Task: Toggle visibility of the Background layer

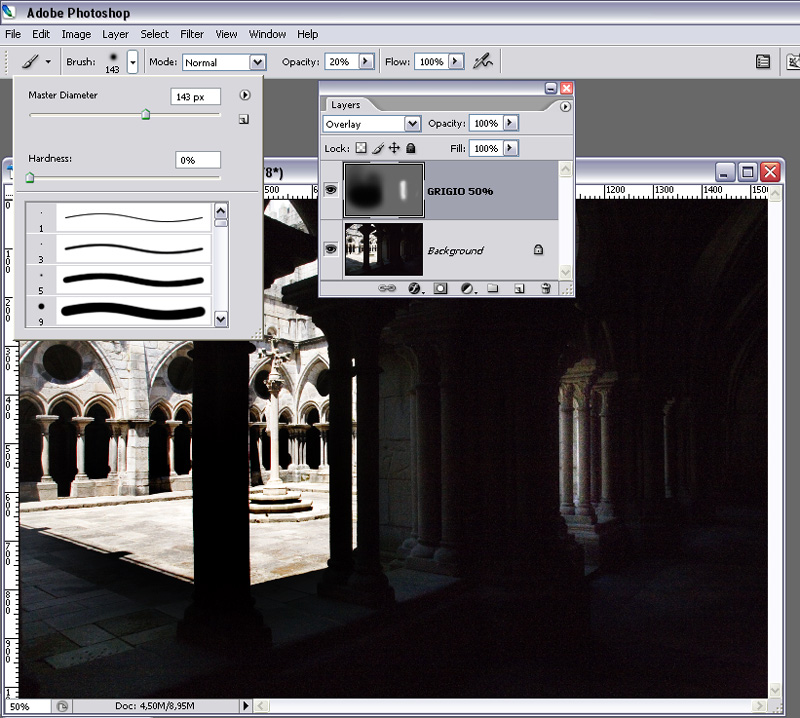Action: tap(331, 249)
